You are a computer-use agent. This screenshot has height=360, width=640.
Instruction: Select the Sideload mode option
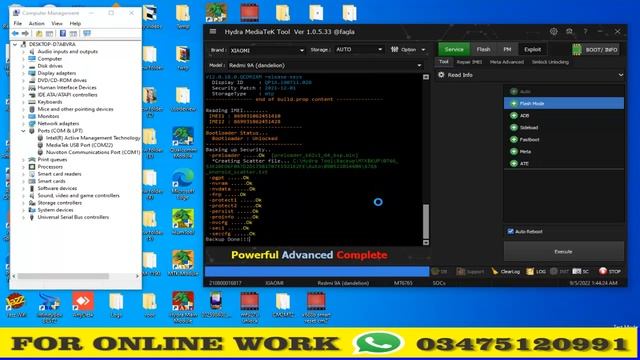[564, 127]
